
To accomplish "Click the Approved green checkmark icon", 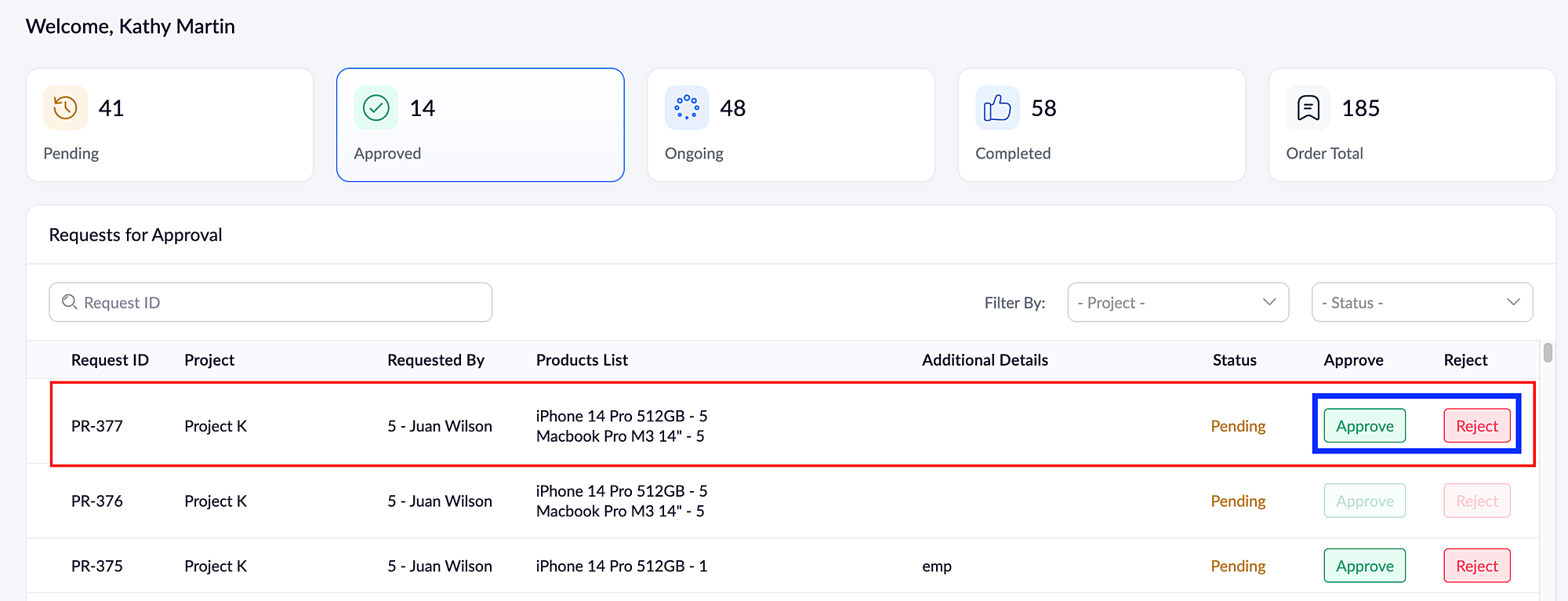I will tap(376, 107).
